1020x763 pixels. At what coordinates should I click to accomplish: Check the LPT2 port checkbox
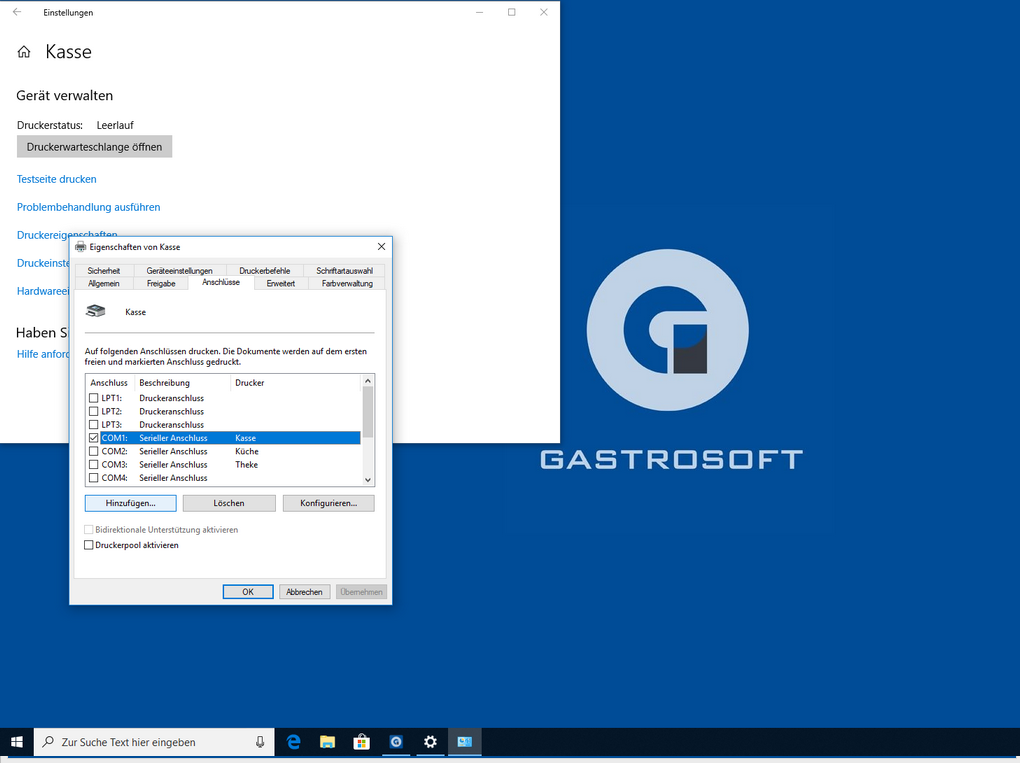click(x=94, y=411)
